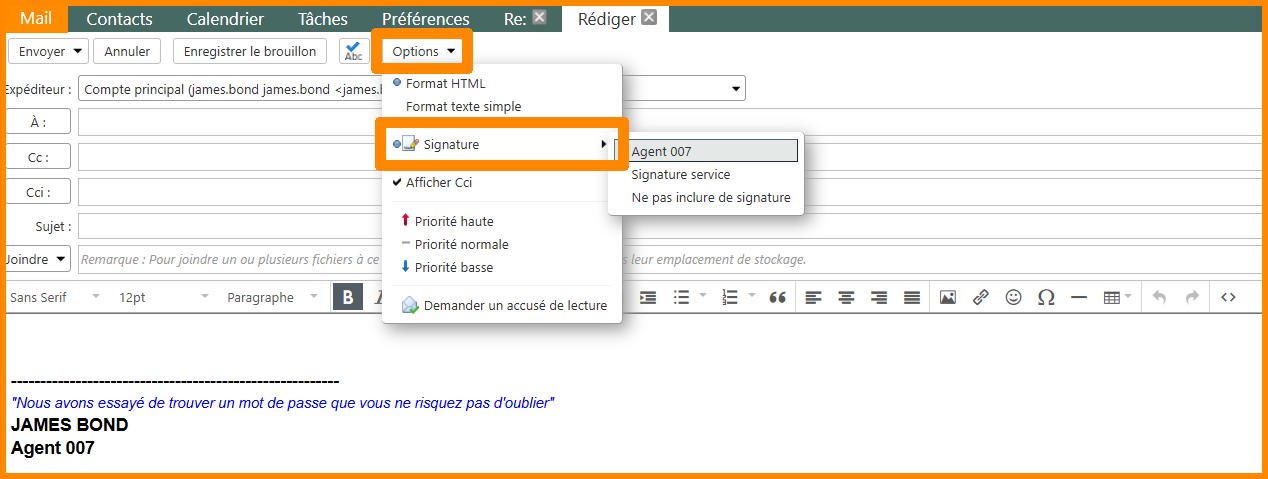Click Enregistrer le brouillon button
Screen dimensions: 1268x479
[x=250, y=51]
